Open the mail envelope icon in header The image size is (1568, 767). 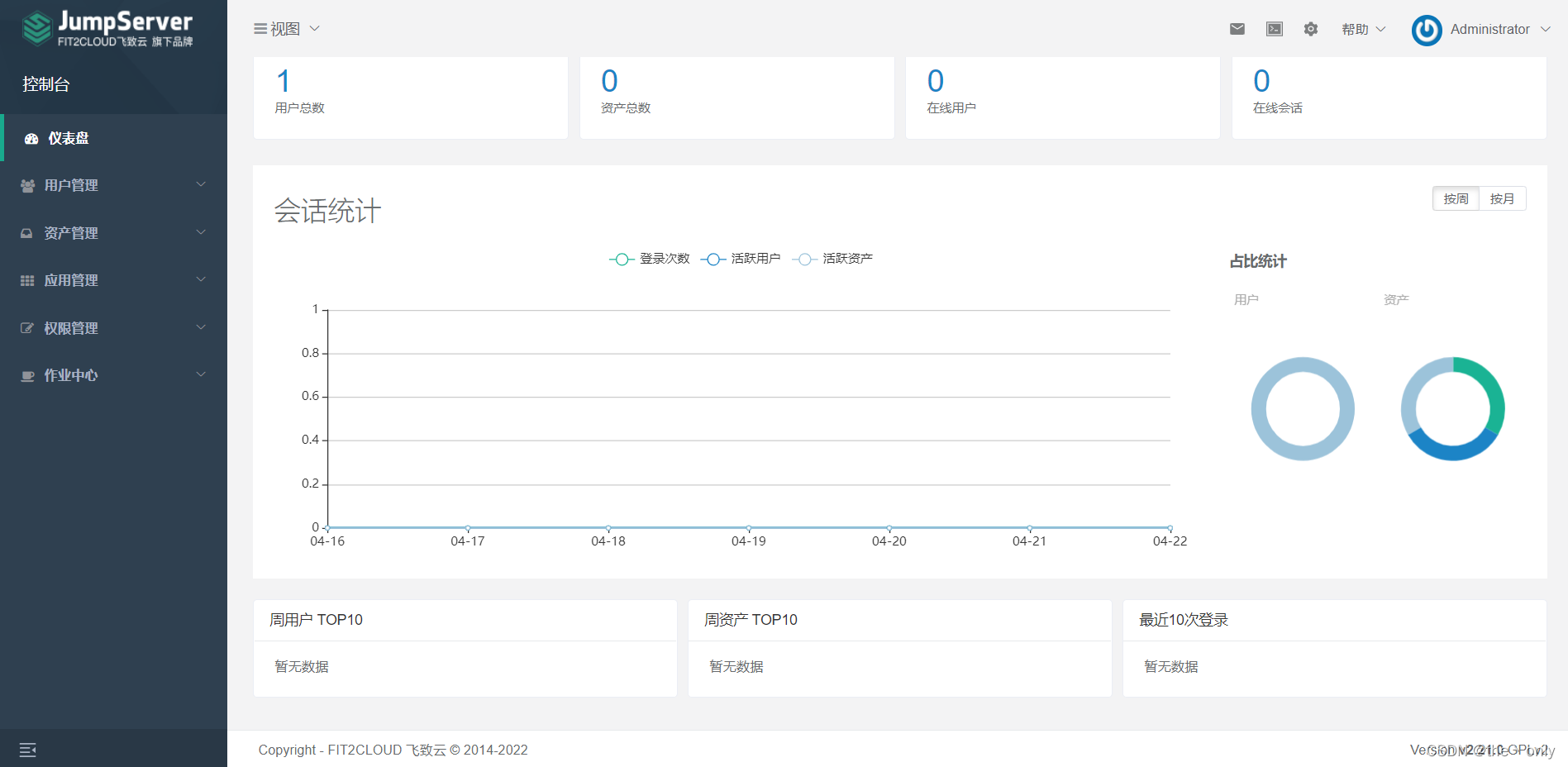click(1237, 29)
